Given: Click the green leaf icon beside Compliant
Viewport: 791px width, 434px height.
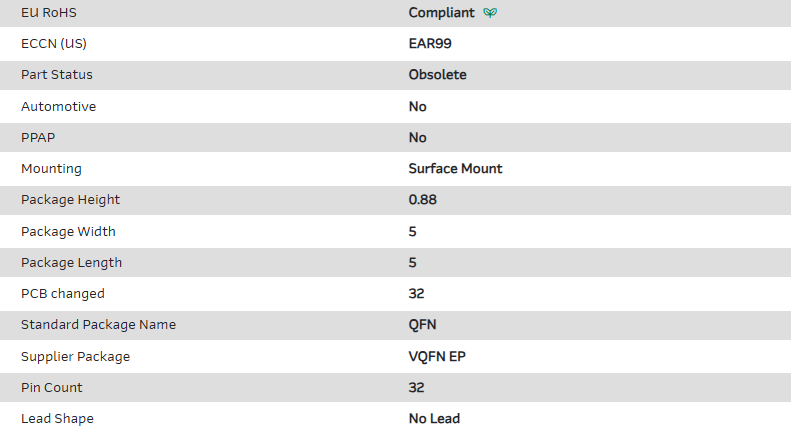Looking at the screenshot, I should [x=490, y=13].
